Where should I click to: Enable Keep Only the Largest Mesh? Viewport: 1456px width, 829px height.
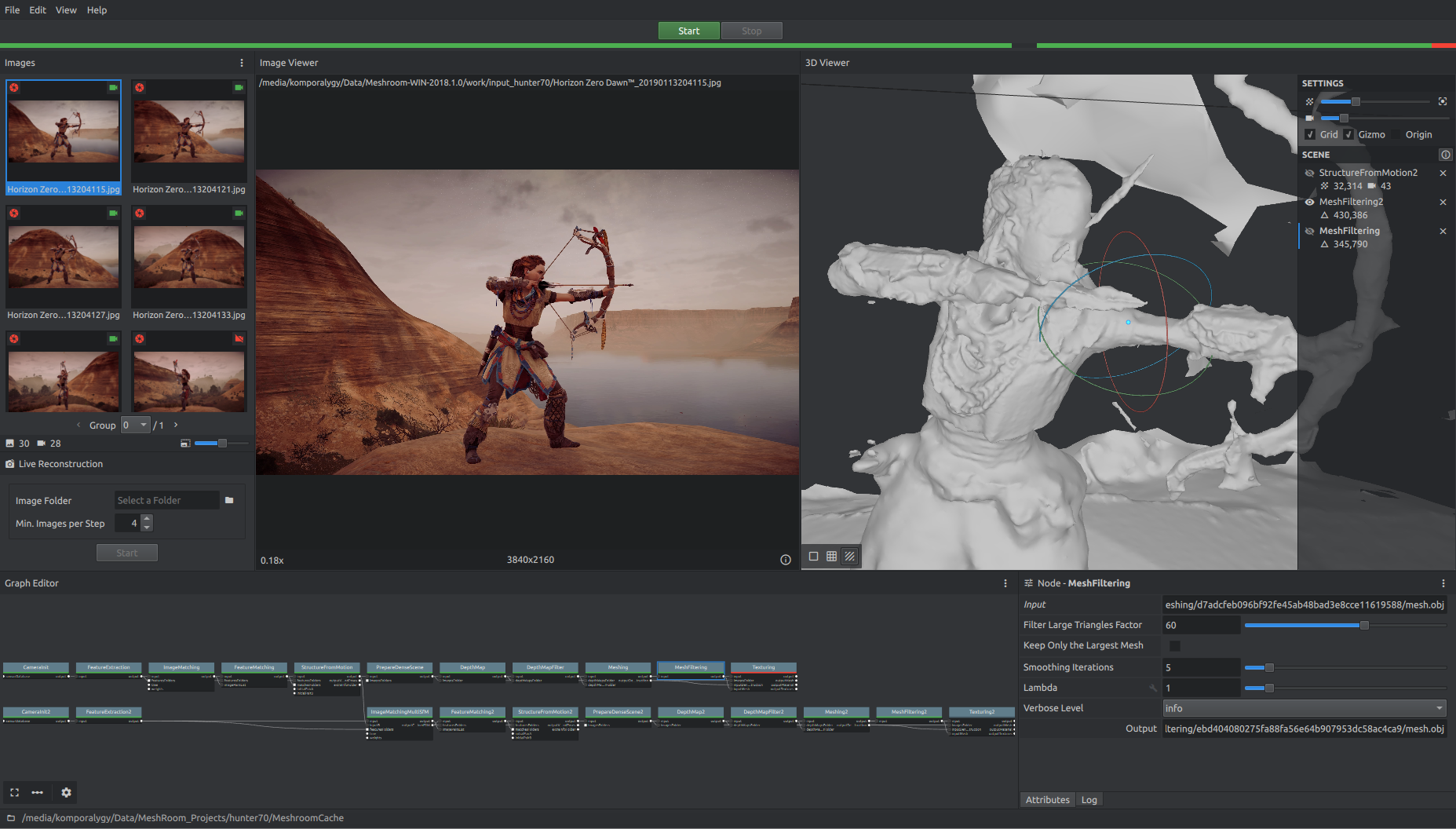click(1175, 645)
